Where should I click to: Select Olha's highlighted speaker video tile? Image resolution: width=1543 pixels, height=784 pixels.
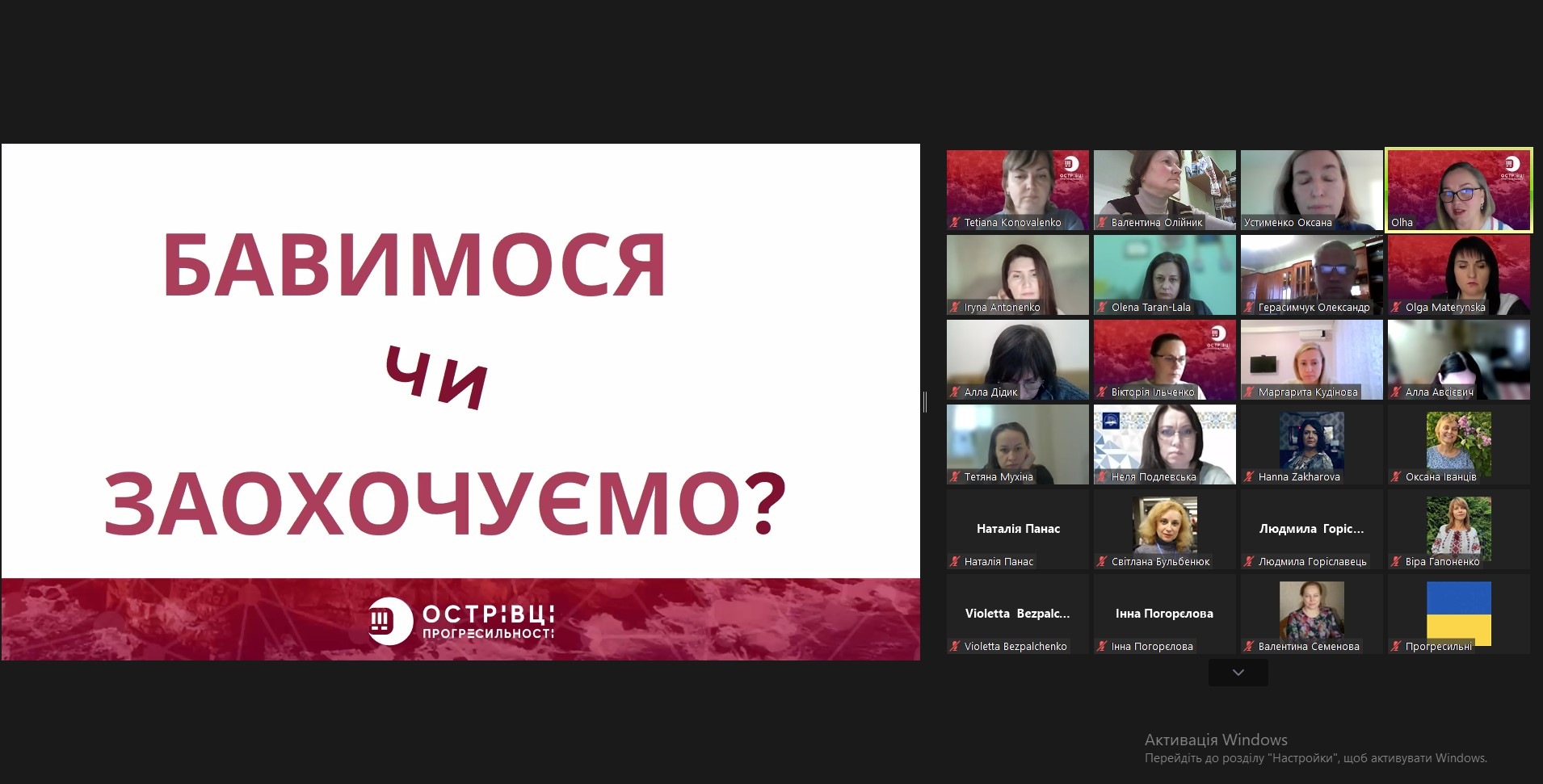(1459, 190)
